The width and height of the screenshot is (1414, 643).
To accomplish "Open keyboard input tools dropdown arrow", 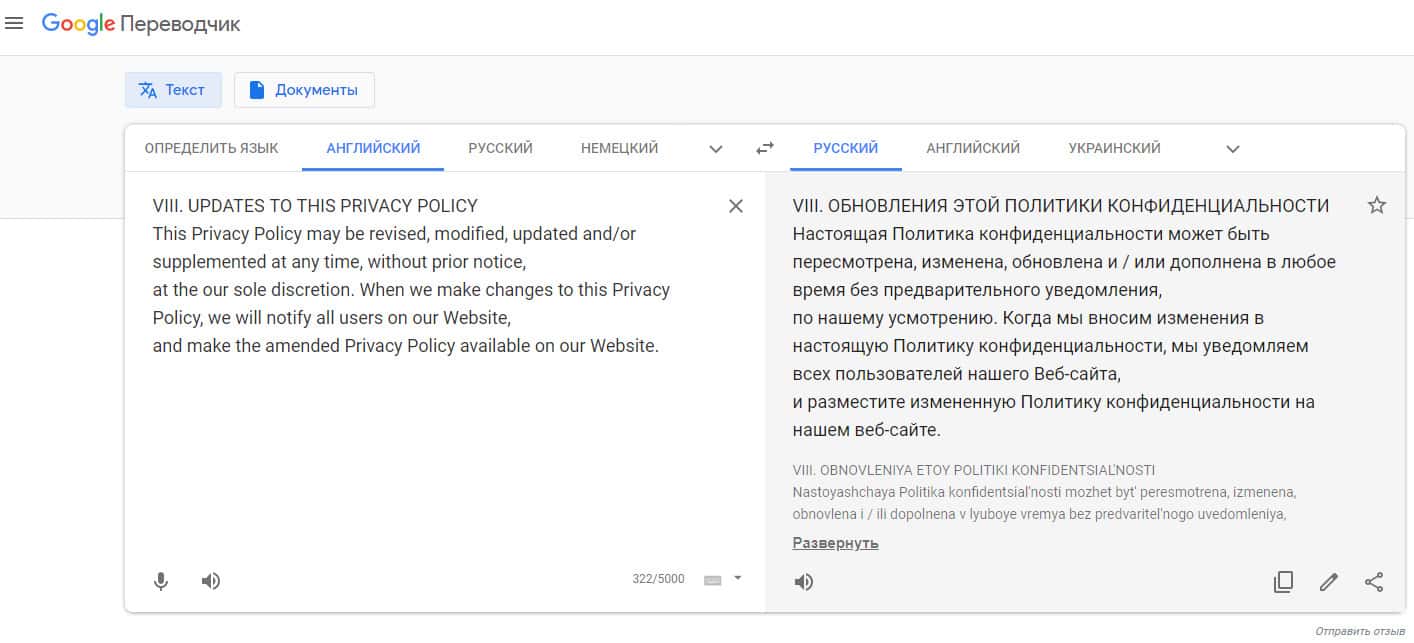I will (x=738, y=578).
